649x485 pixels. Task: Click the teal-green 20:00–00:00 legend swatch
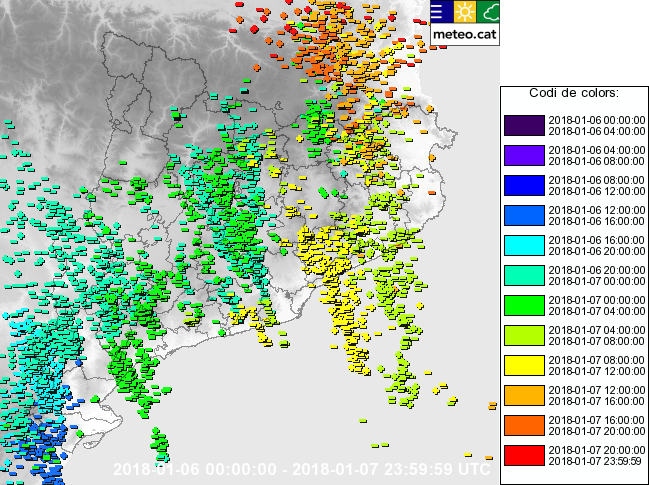525,275
